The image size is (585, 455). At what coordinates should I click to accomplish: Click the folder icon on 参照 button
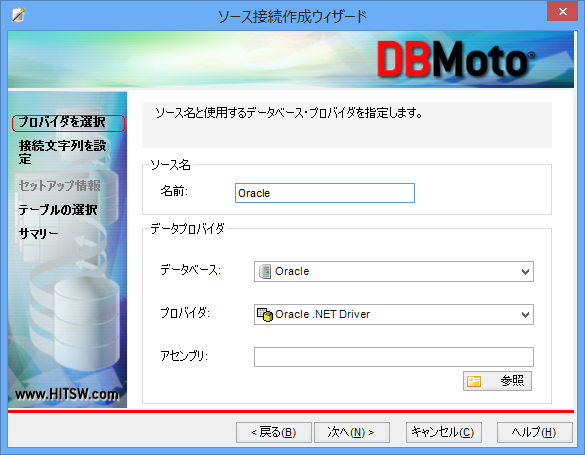coord(474,381)
